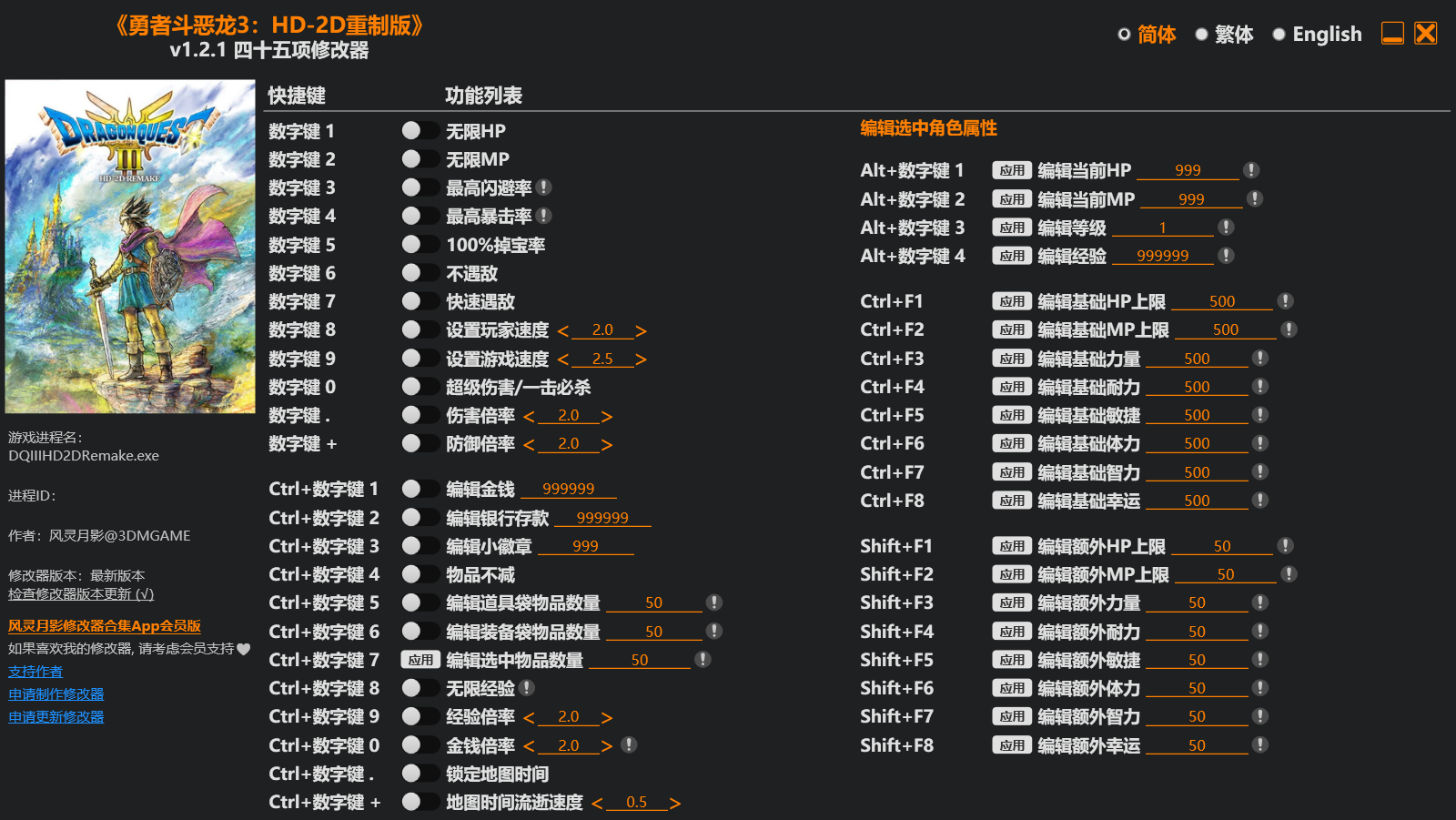Click the 编辑基础力量 value field
The width and height of the screenshot is (1456, 820).
coord(1197,359)
